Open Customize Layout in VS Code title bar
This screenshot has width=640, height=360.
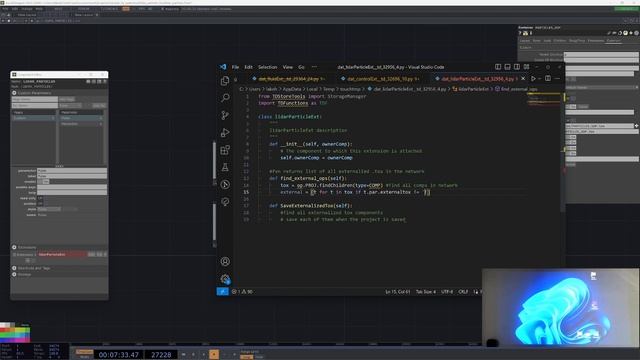coord(527,67)
